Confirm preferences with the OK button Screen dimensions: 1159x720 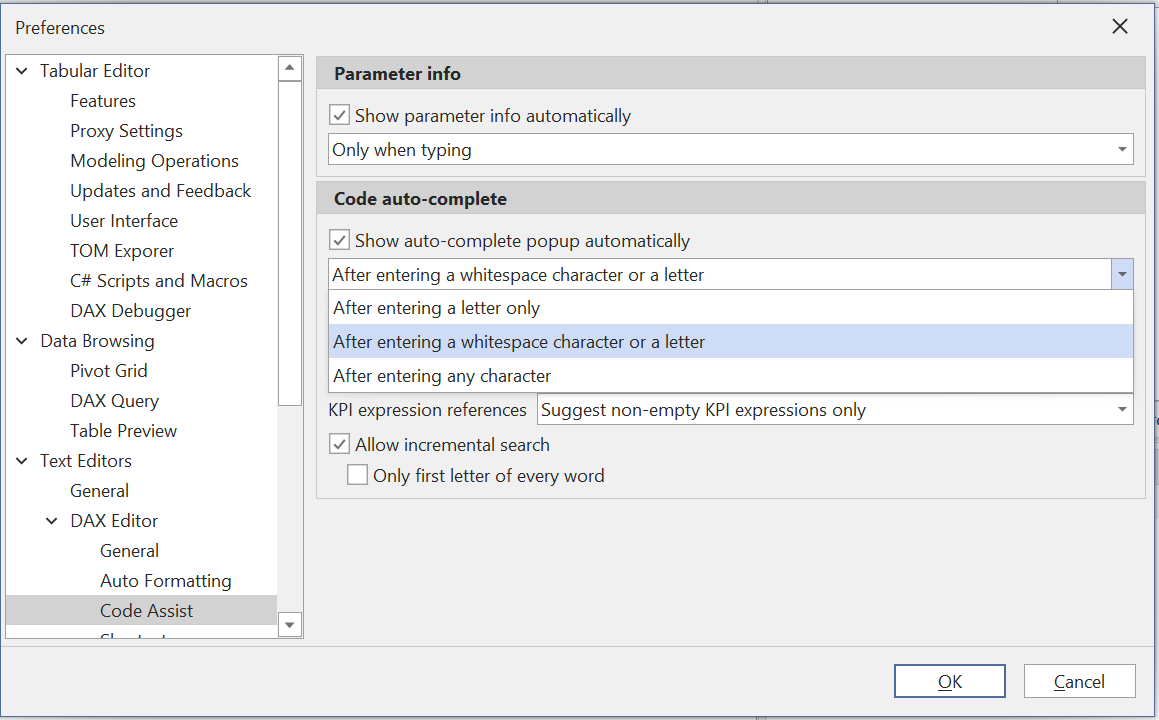(x=949, y=681)
